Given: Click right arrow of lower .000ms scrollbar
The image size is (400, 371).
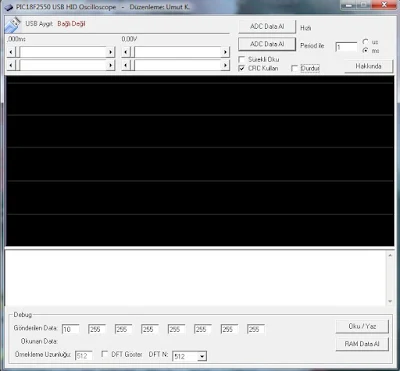Looking at the screenshot, I should pos(110,65).
